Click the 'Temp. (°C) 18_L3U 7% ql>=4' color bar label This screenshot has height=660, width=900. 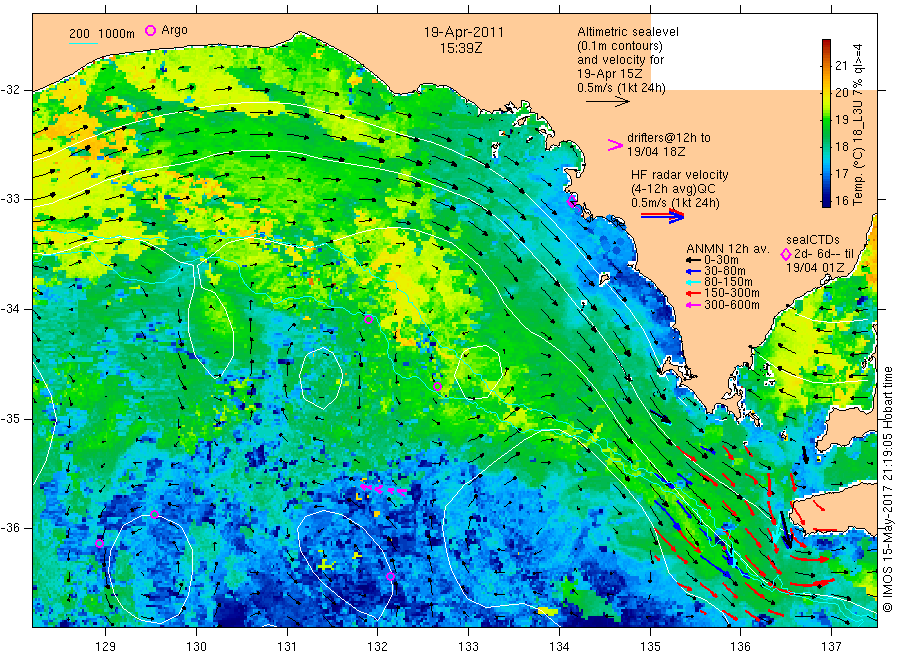point(858,125)
